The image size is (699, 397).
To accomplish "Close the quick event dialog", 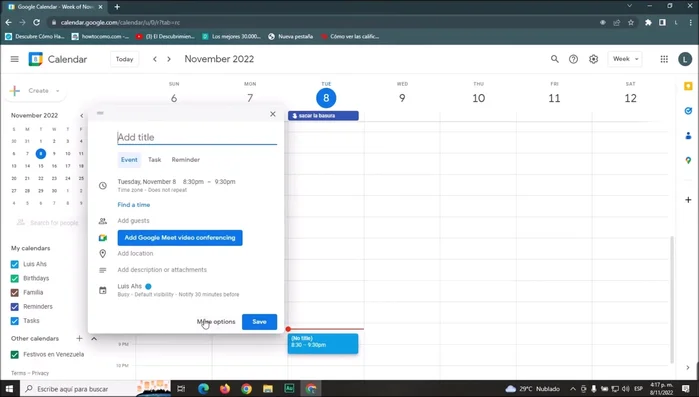I will (x=273, y=114).
